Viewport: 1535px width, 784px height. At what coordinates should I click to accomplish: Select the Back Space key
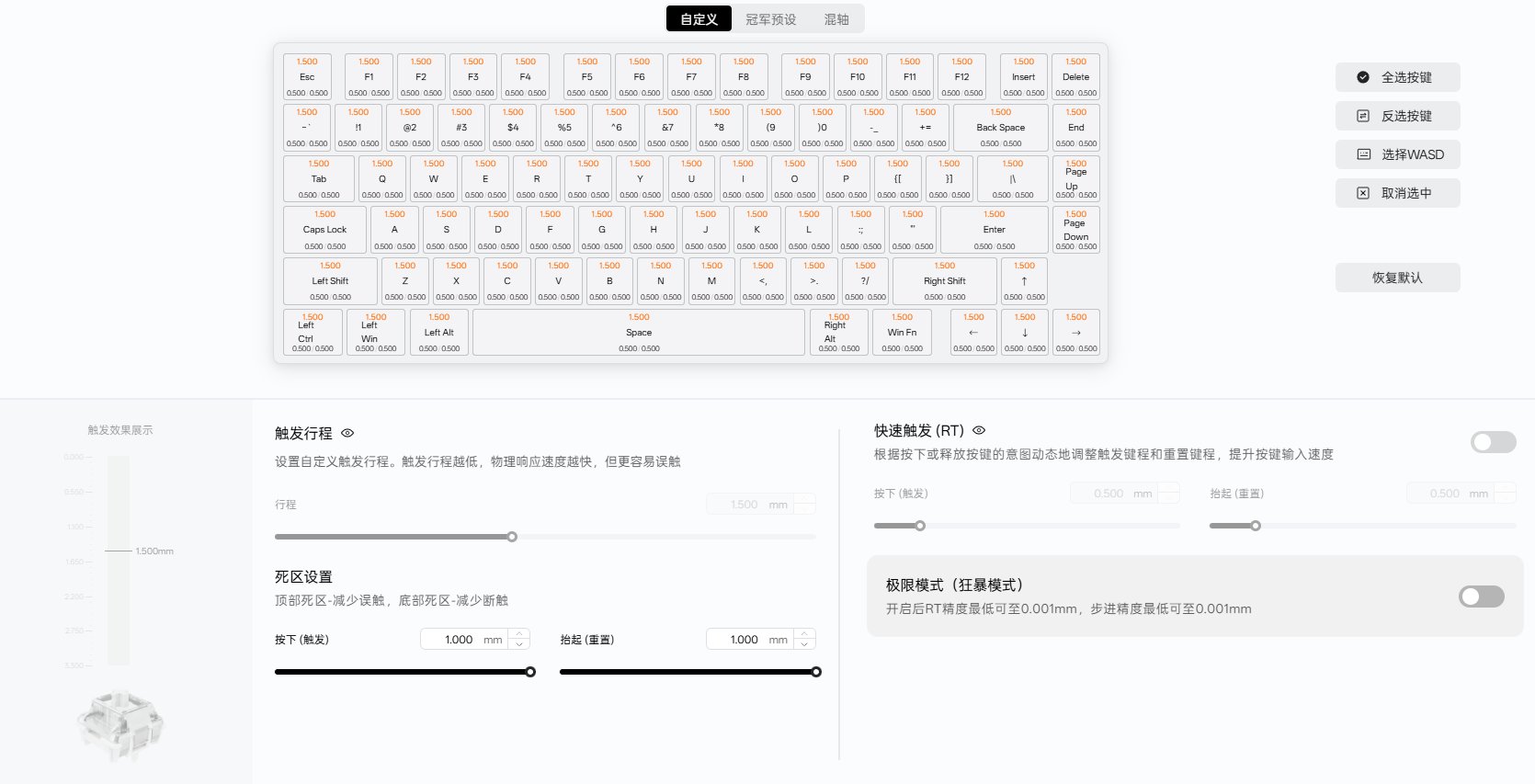point(1000,128)
